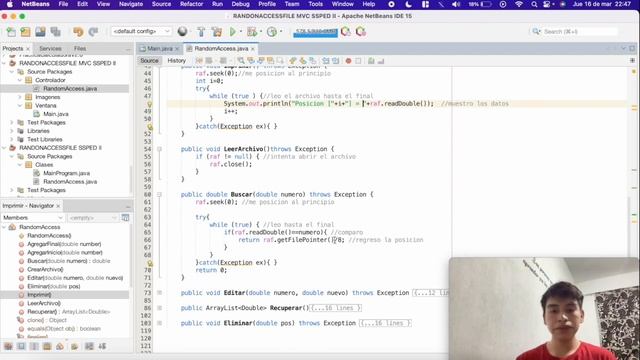The image size is (640, 360).
Task: Click the New File toolbar icon
Action: pyautogui.click(x=11, y=31)
